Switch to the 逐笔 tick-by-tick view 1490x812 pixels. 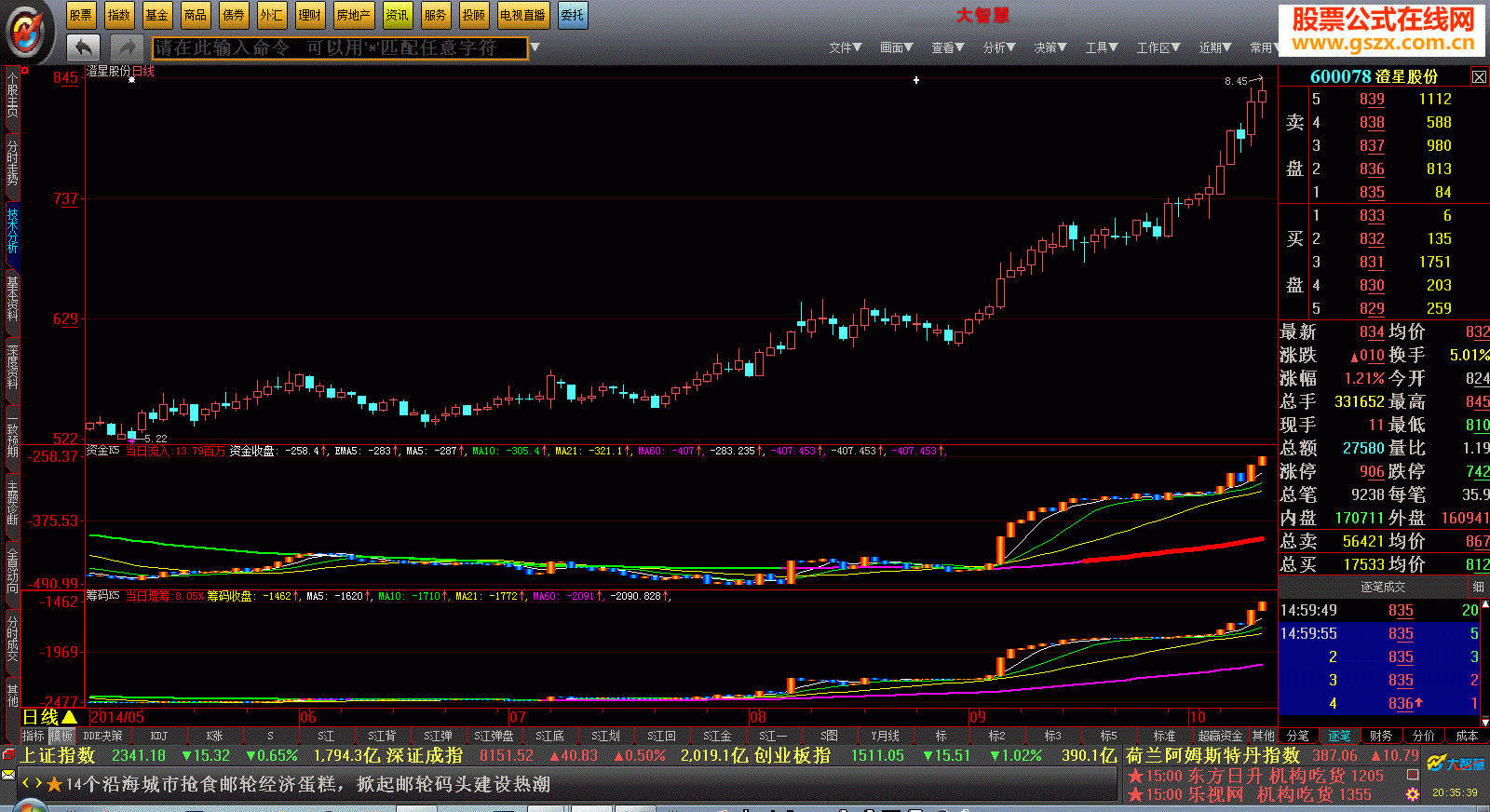point(1339,736)
